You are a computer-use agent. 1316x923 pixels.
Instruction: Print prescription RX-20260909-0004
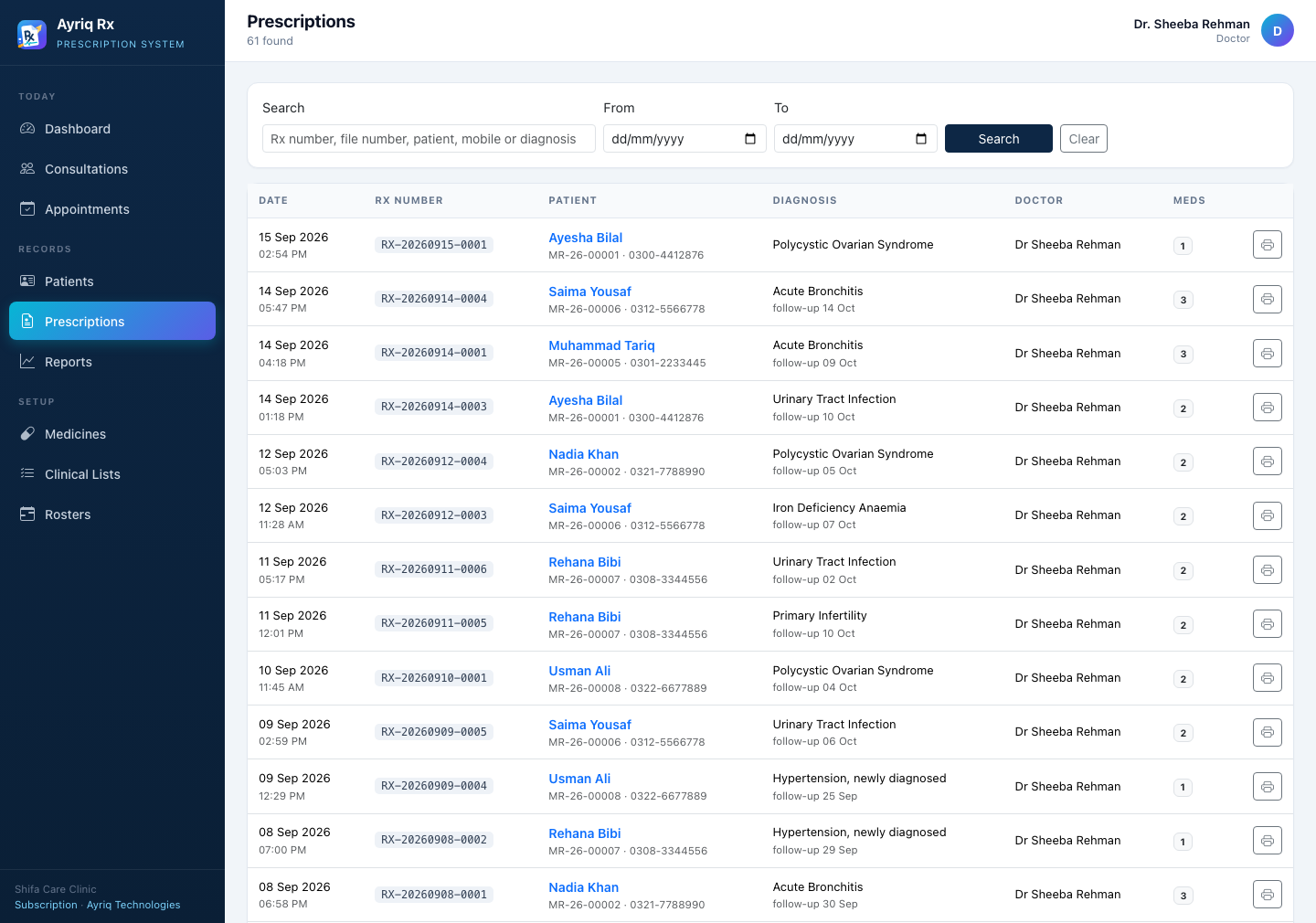pyautogui.click(x=1268, y=787)
